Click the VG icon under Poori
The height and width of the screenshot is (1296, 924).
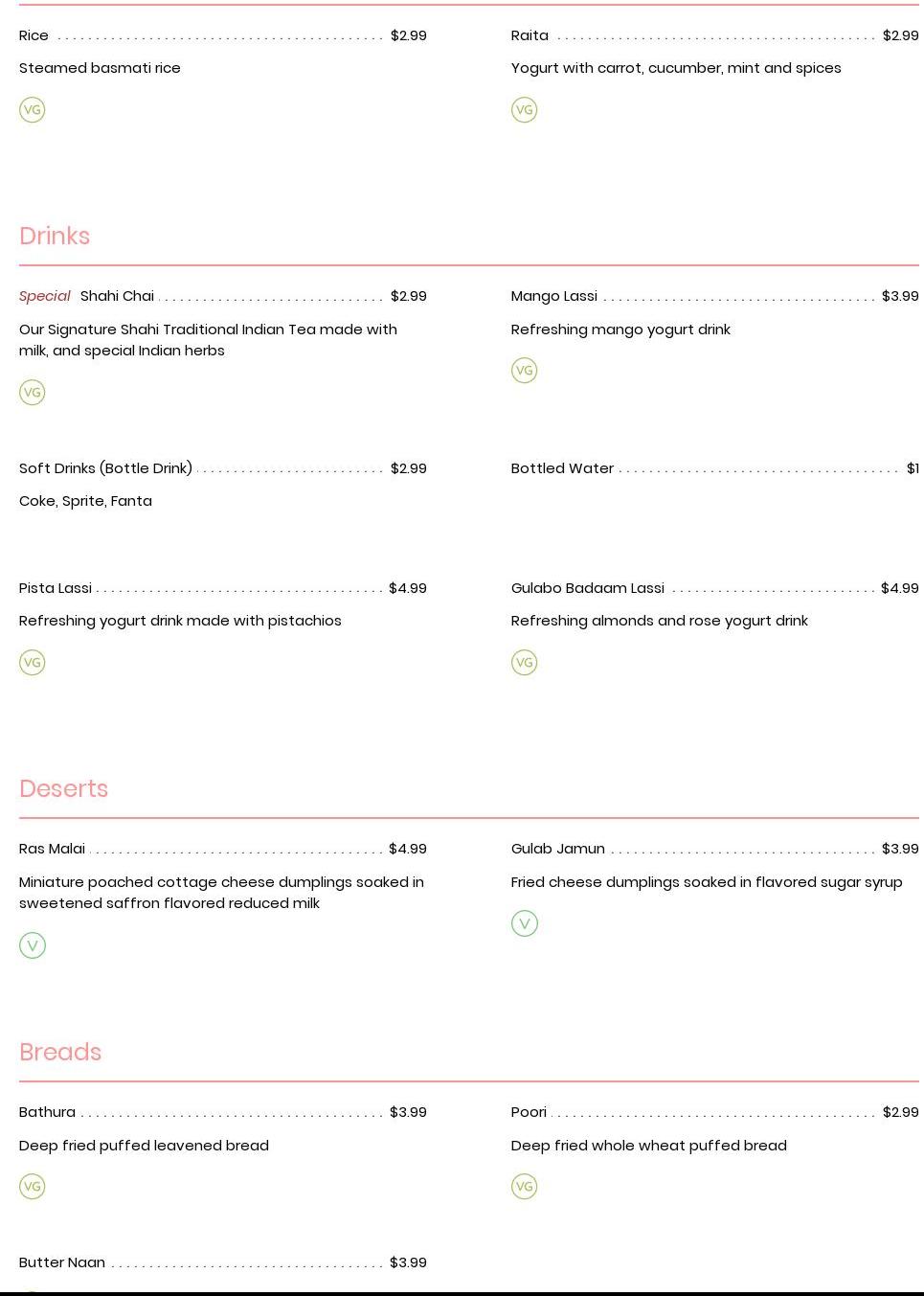point(525,1187)
